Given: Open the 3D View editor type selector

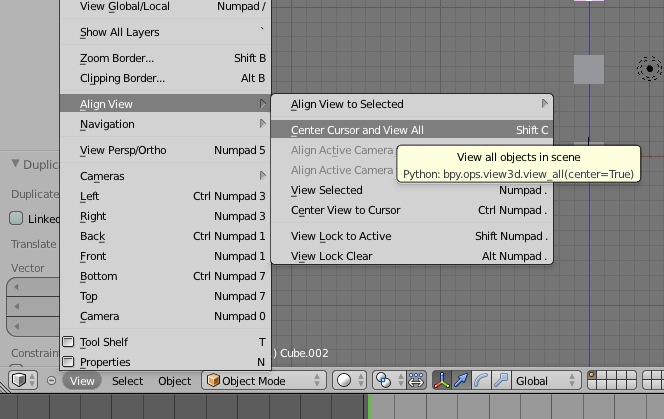Looking at the screenshot, I should pyautogui.click(x=23, y=380).
